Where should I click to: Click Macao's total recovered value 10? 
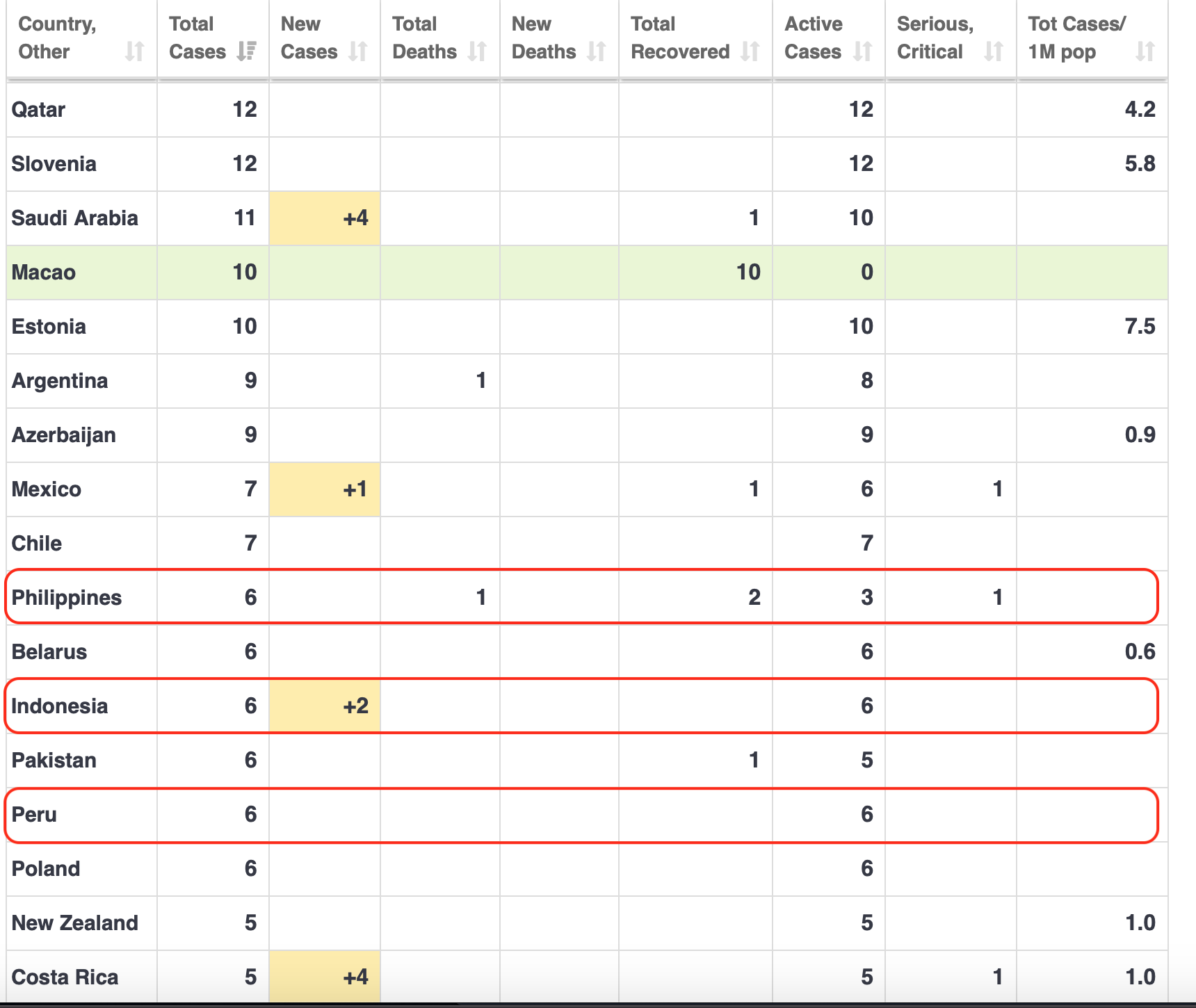pos(748,272)
